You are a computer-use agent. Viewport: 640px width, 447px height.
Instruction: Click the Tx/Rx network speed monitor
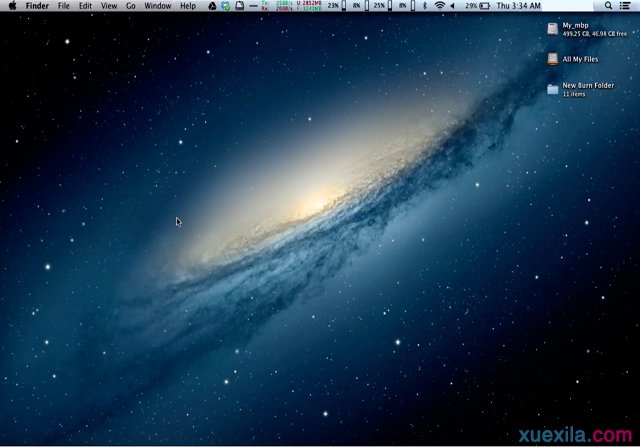[x=277, y=6]
